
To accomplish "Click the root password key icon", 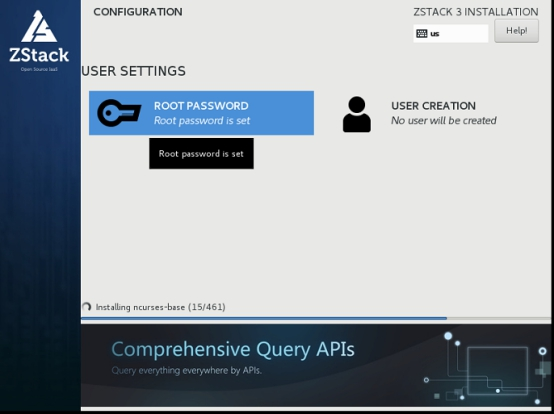I will (119, 113).
